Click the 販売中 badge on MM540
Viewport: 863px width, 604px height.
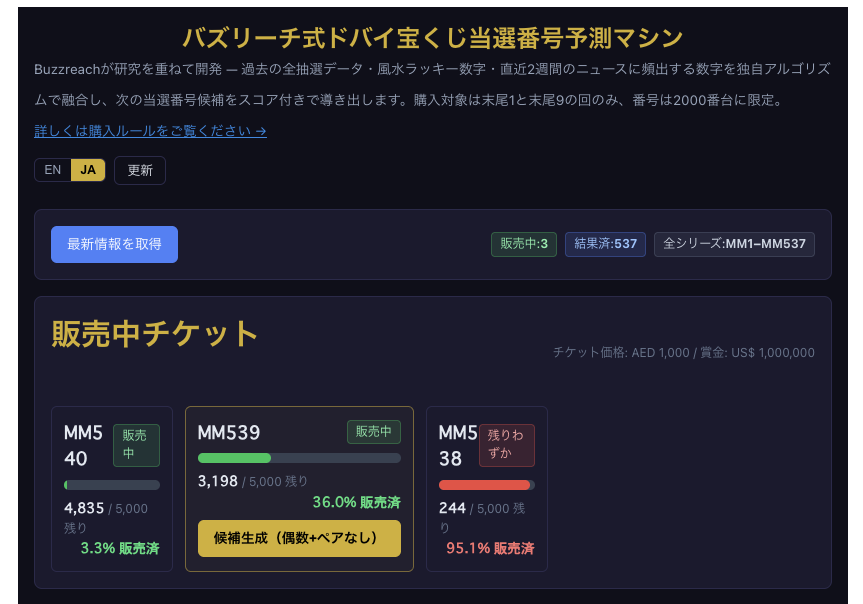pos(136,445)
